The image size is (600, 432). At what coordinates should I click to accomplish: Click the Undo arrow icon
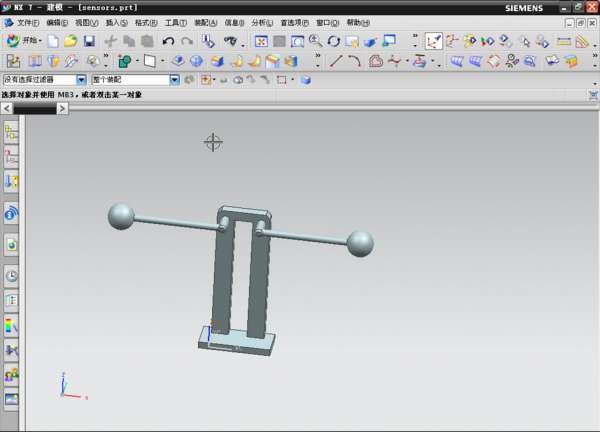point(167,41)
